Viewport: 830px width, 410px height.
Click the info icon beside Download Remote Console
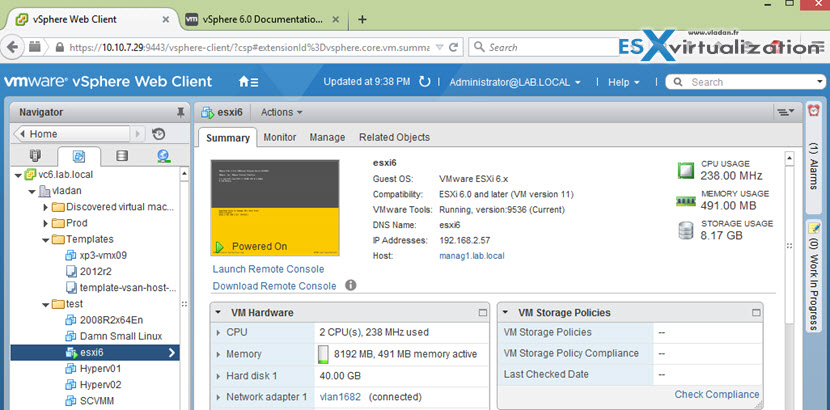pos(350,285)
